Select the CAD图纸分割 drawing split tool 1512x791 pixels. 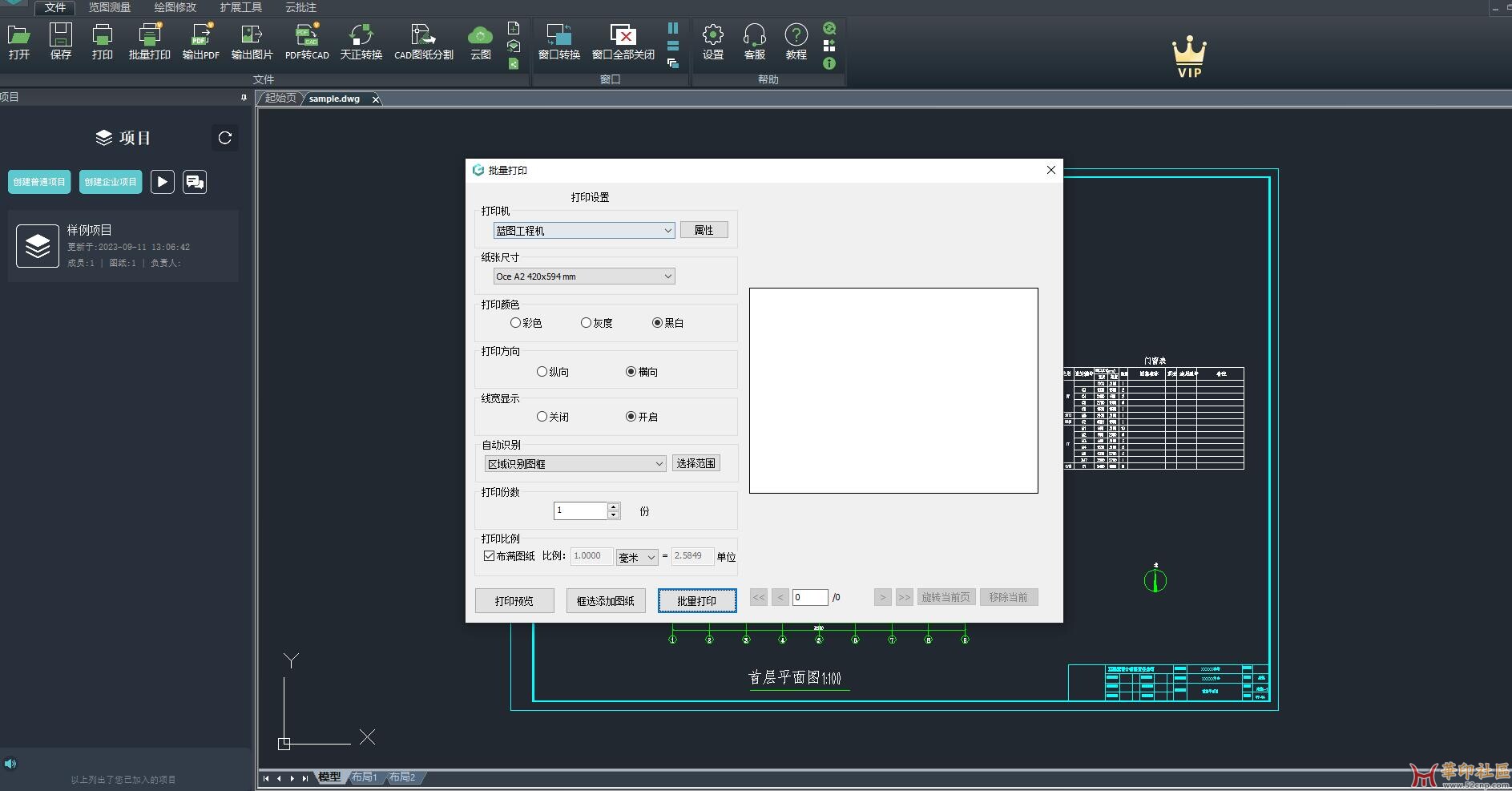tap(424, 40)
